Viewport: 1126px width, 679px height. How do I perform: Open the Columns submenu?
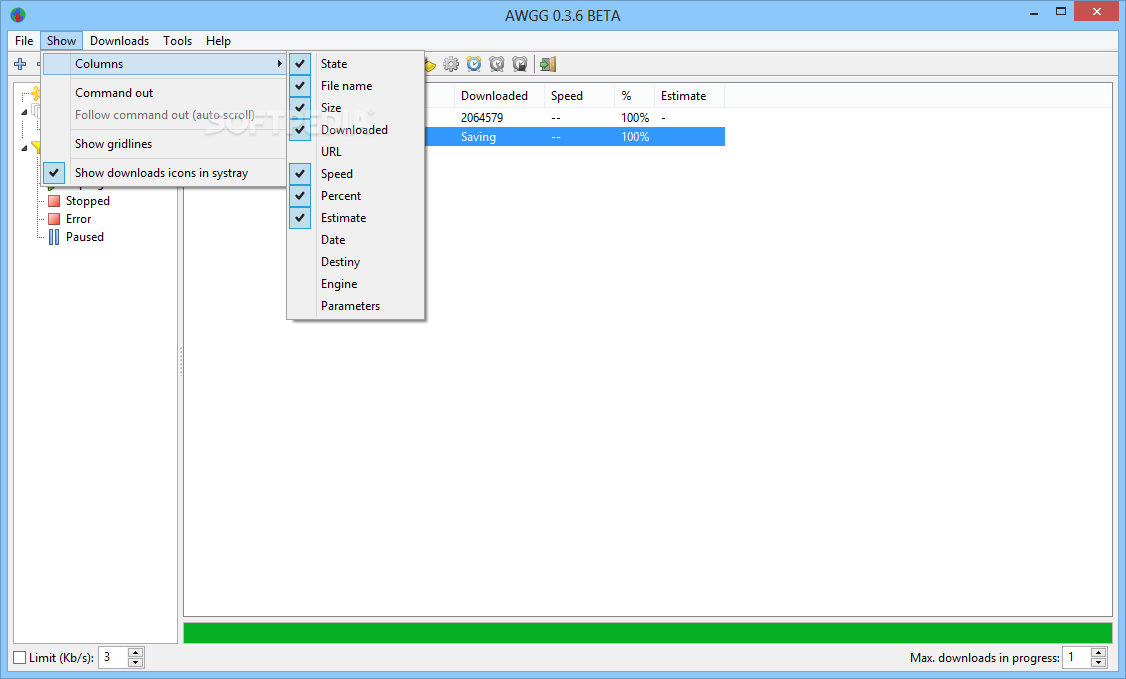coord(164,64)
